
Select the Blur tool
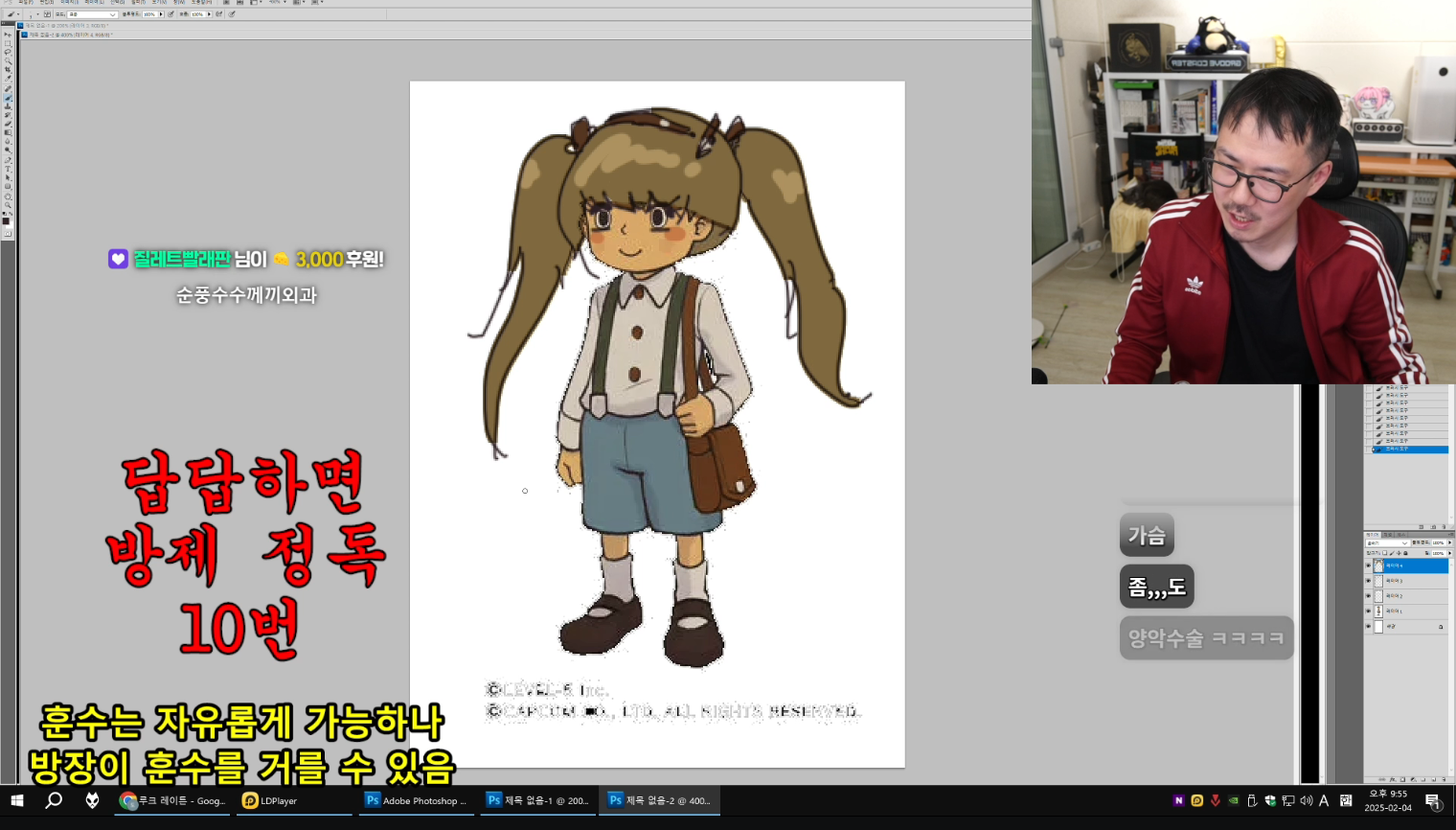click(x=8, y=141)
